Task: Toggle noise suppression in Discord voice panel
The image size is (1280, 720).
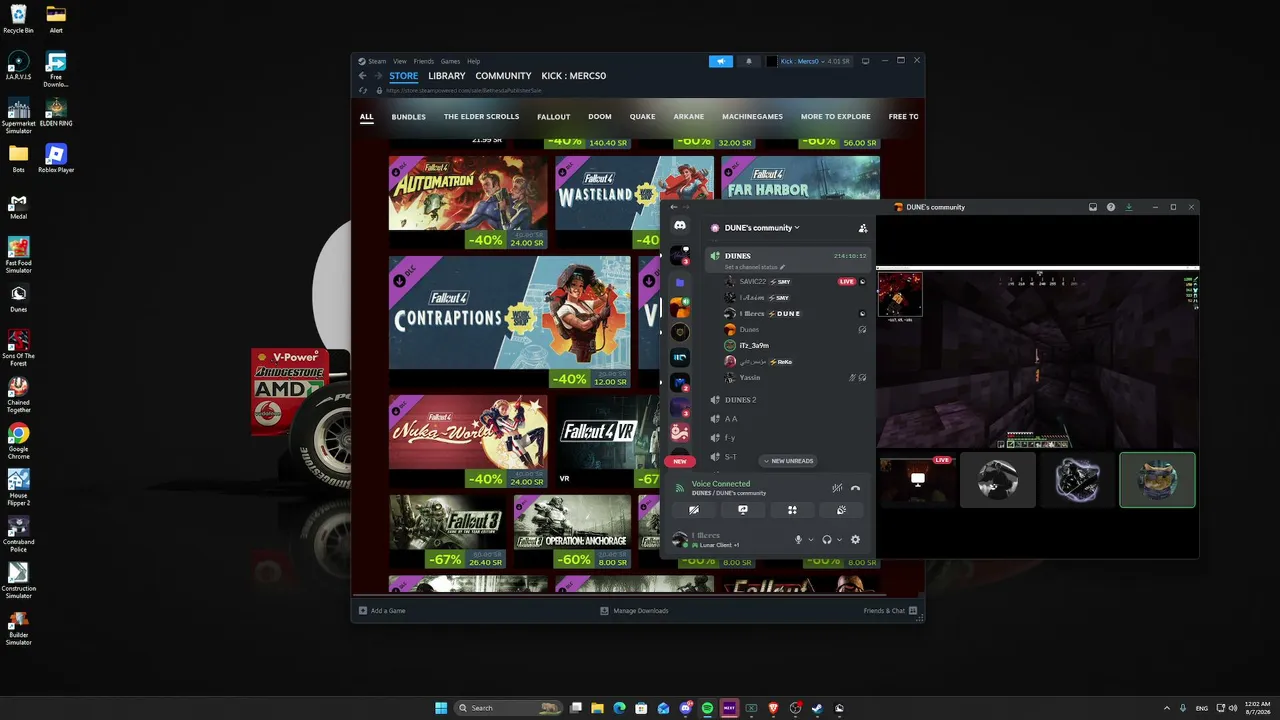Action: click(x=837, y=488)
